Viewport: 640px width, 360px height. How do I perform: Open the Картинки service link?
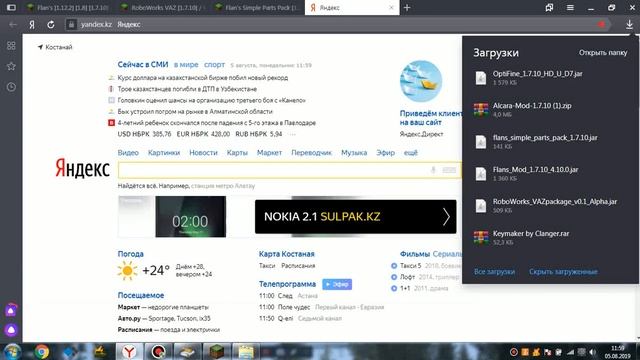coord(164,153)
